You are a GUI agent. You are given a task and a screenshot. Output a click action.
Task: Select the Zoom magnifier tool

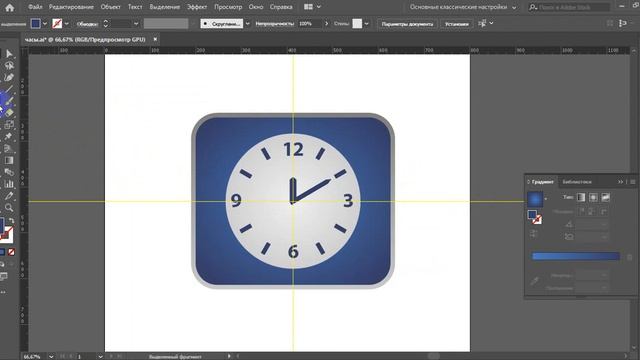point(9,208)
